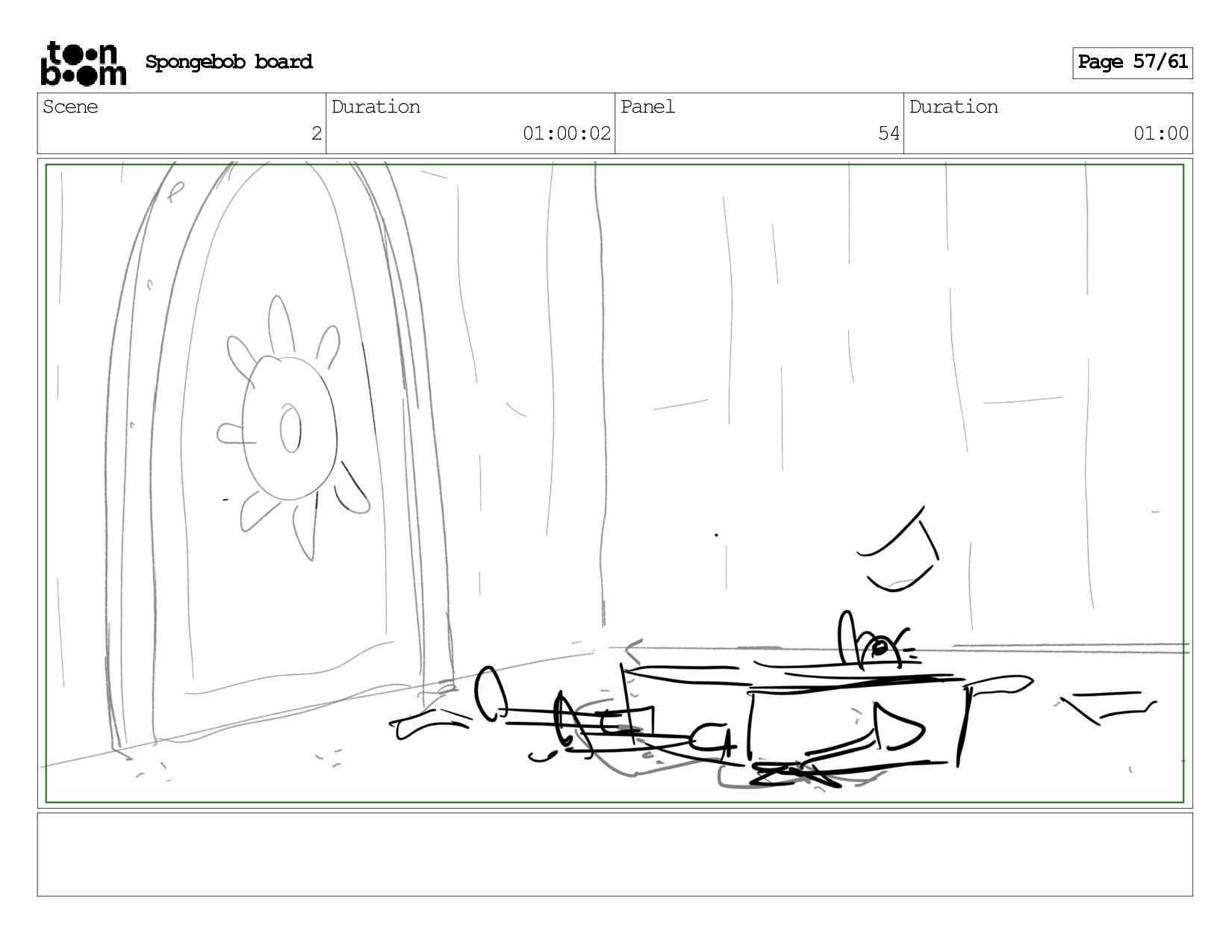Click the panel number '54'
This screenshot has height=952, width=1232.
(889, 134)
